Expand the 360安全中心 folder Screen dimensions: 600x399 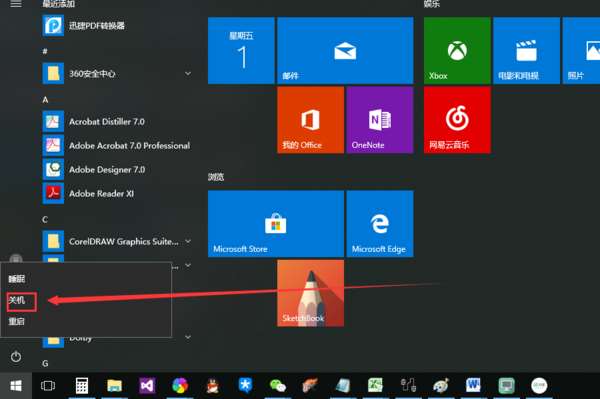point(188,73)
